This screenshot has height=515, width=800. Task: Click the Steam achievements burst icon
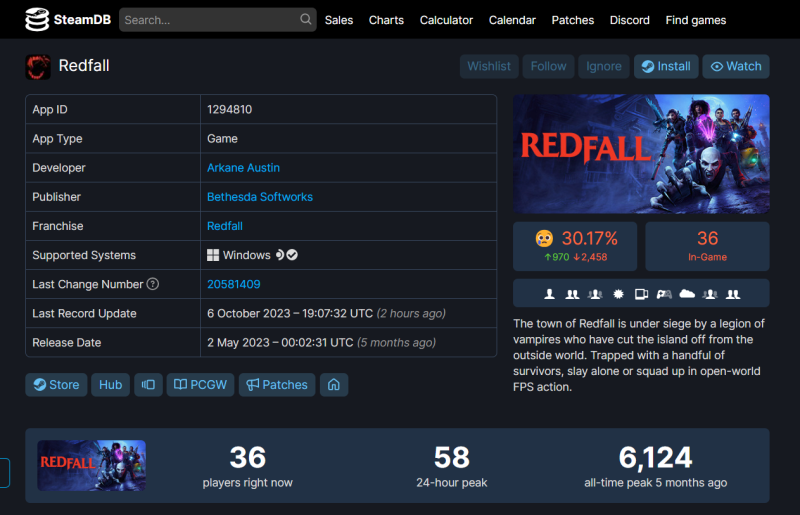pyautogui.click(x=618, y=294)
